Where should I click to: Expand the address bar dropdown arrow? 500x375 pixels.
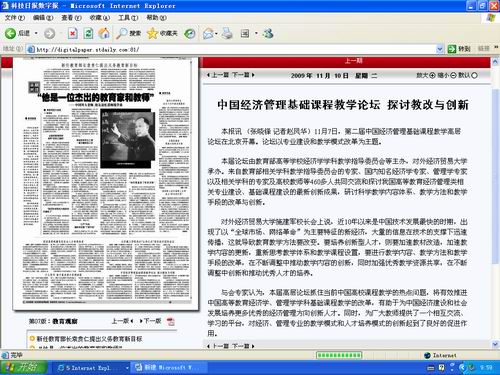tap(440, 49)
